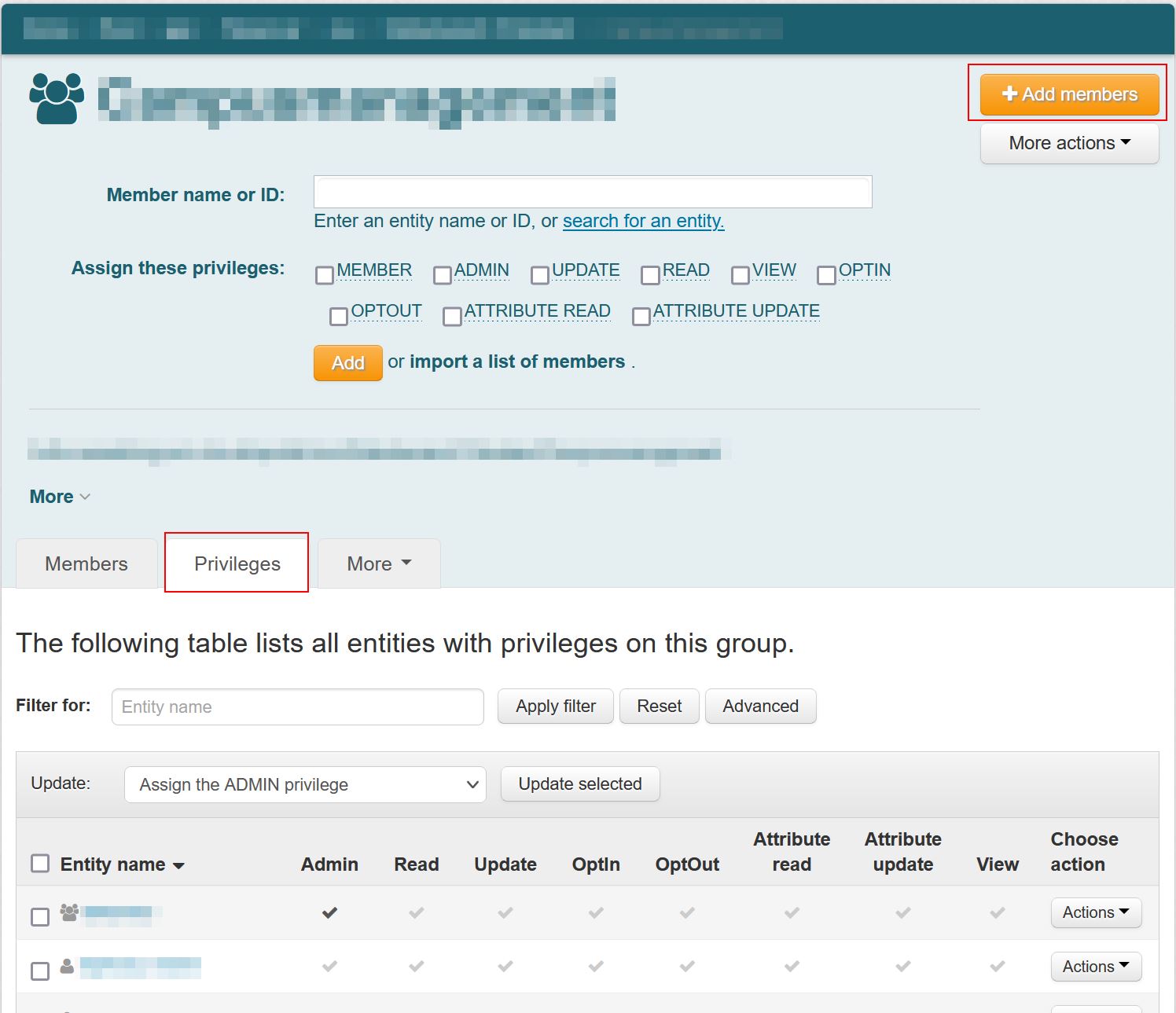This screenshot has height=1013, width=1176.
Task: Click the View checkmark in second row
Action: tap(997, 966)
